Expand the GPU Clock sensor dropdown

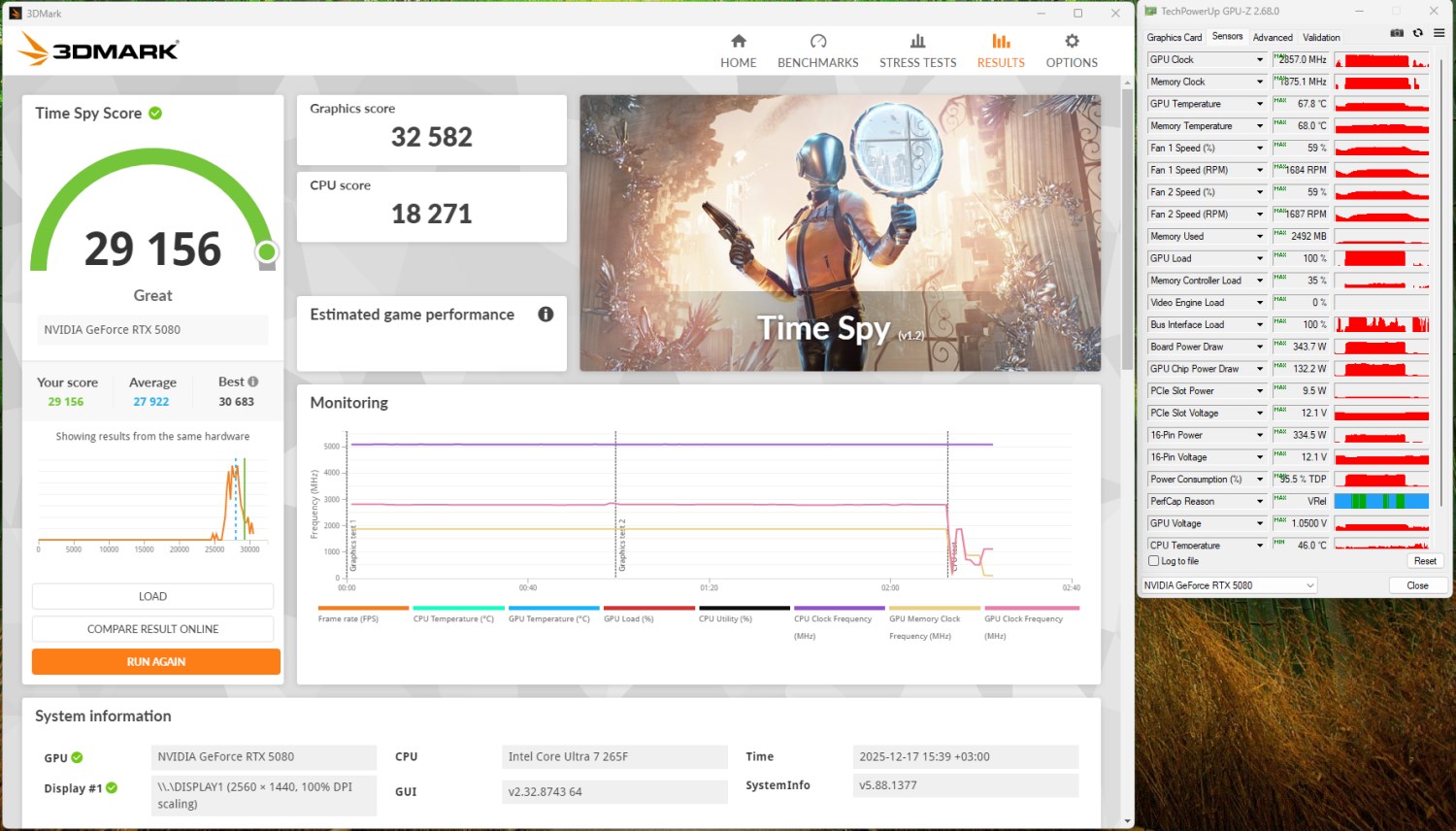(1260, 60)
